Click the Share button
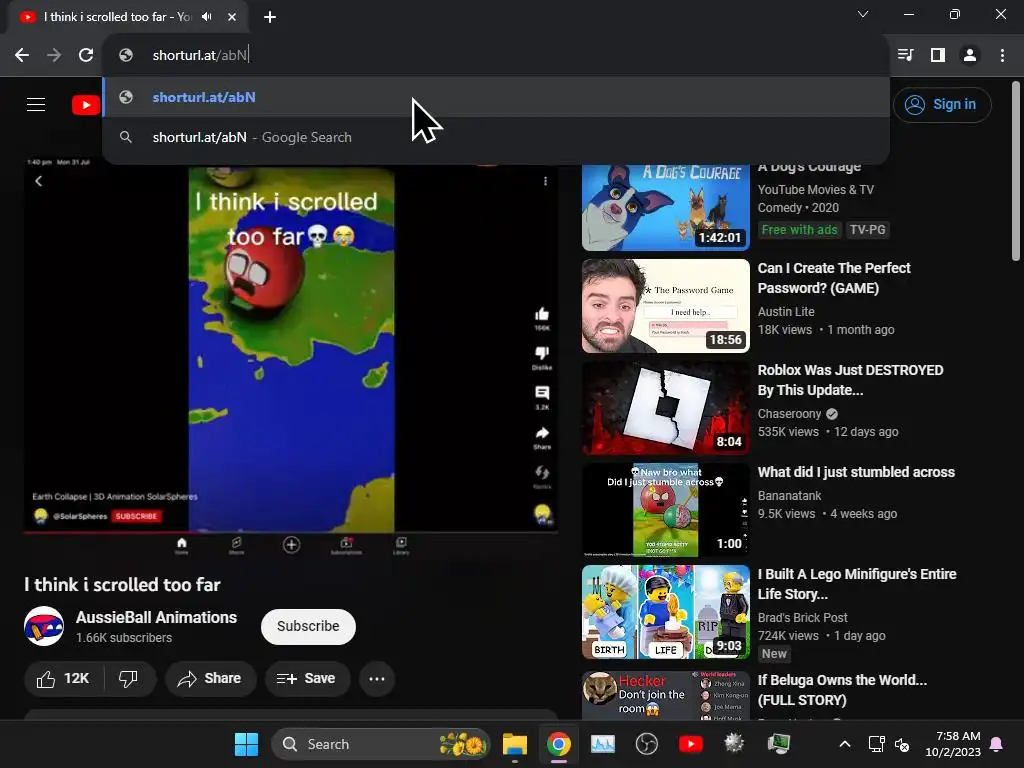1024x768 pixels. tap(210, 679)
